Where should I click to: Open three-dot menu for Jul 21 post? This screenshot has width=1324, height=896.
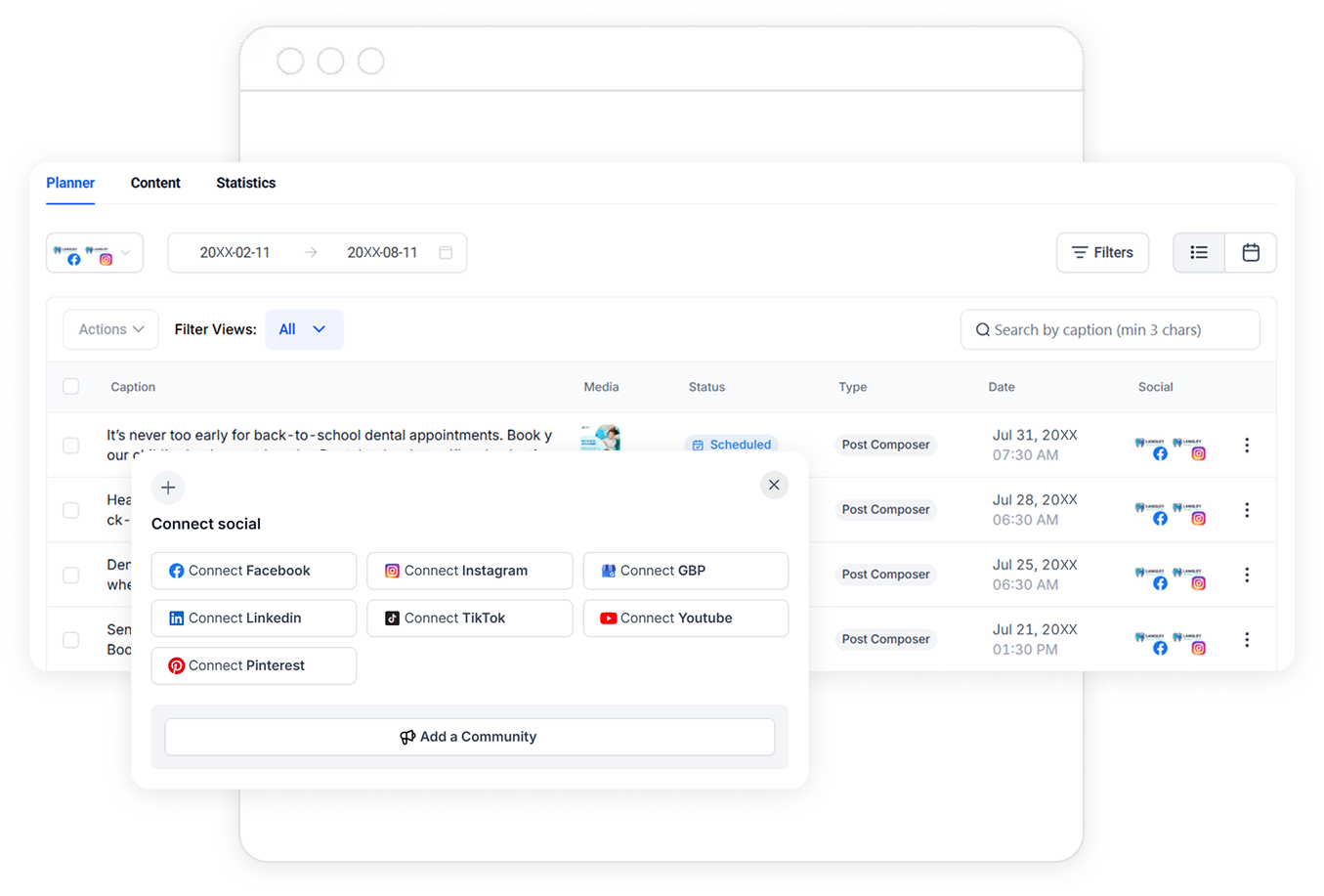[x=1247, y=640]
